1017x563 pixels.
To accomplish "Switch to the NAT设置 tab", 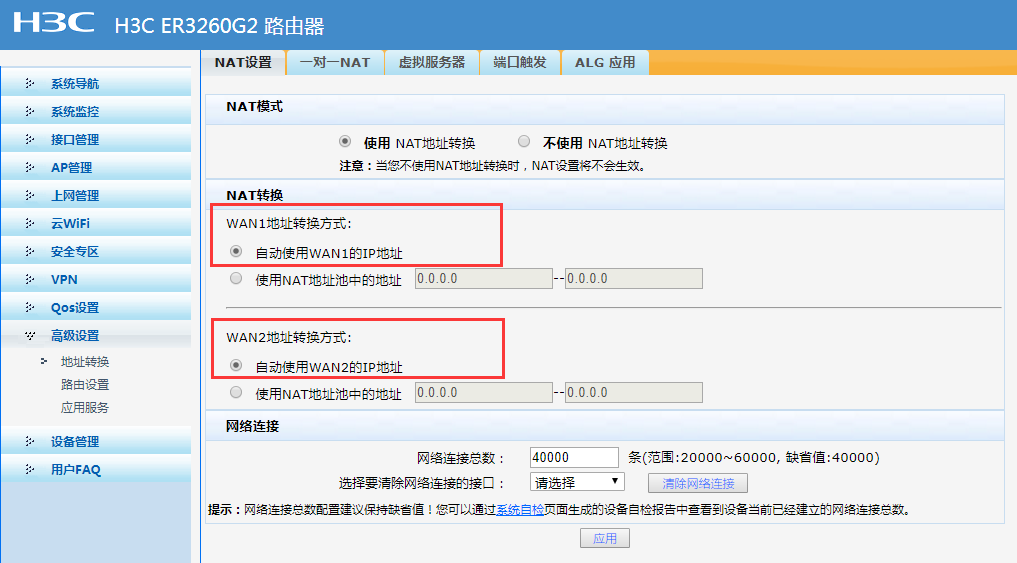I will 243,62.
